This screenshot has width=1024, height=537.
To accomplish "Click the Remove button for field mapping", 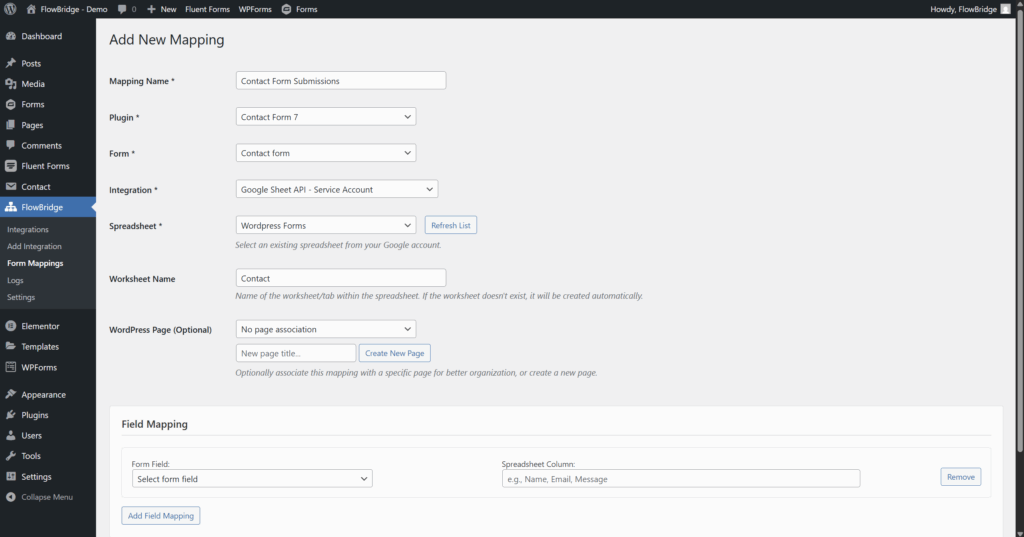I will (961, 477).
